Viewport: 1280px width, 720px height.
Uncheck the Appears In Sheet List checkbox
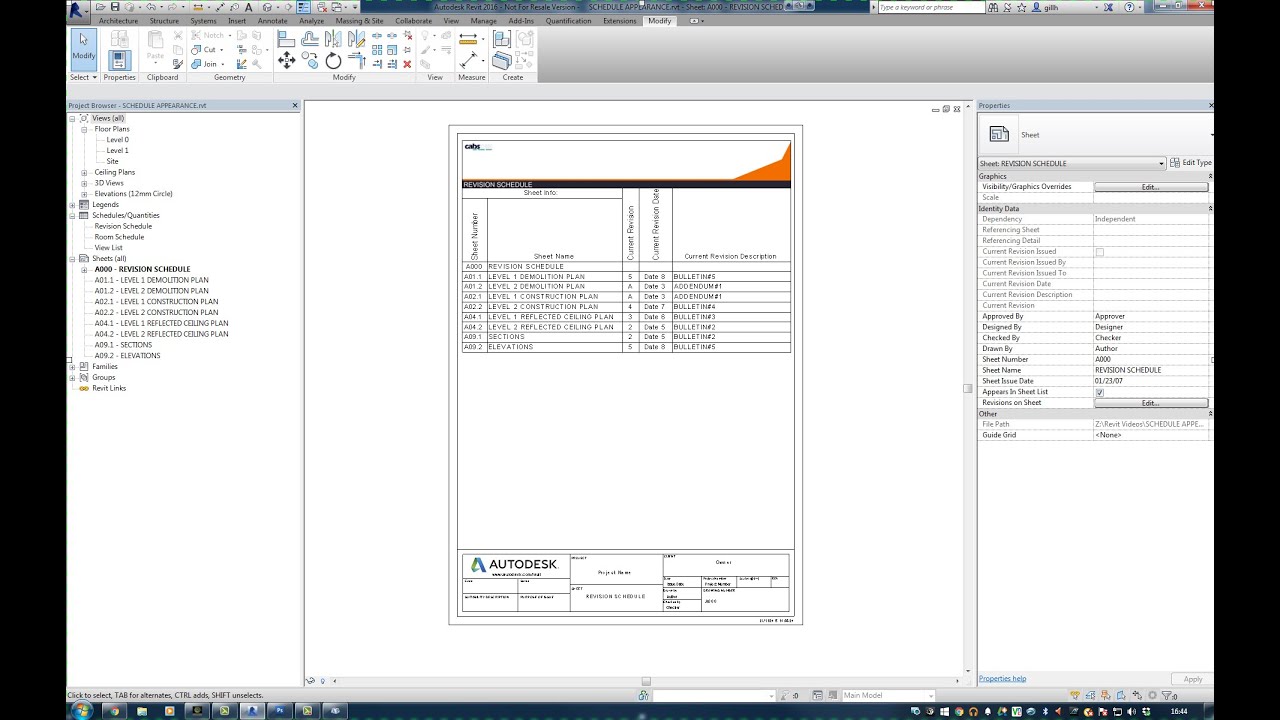point(1100,391)
